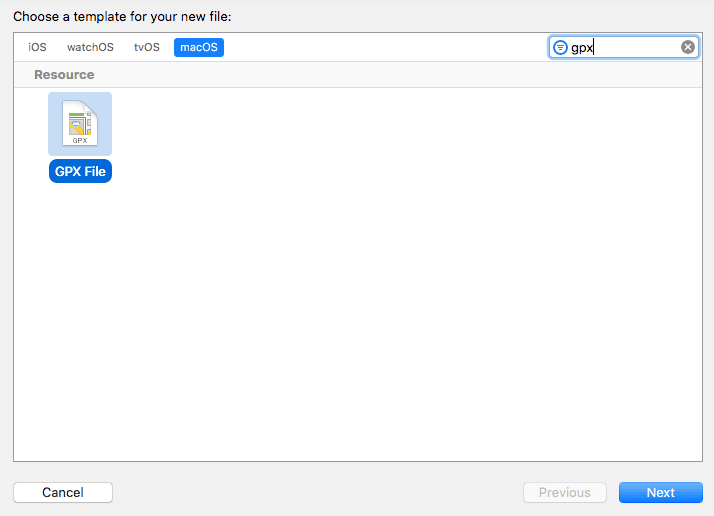Click blank tab bar space beside macOS

coord(380,47)
